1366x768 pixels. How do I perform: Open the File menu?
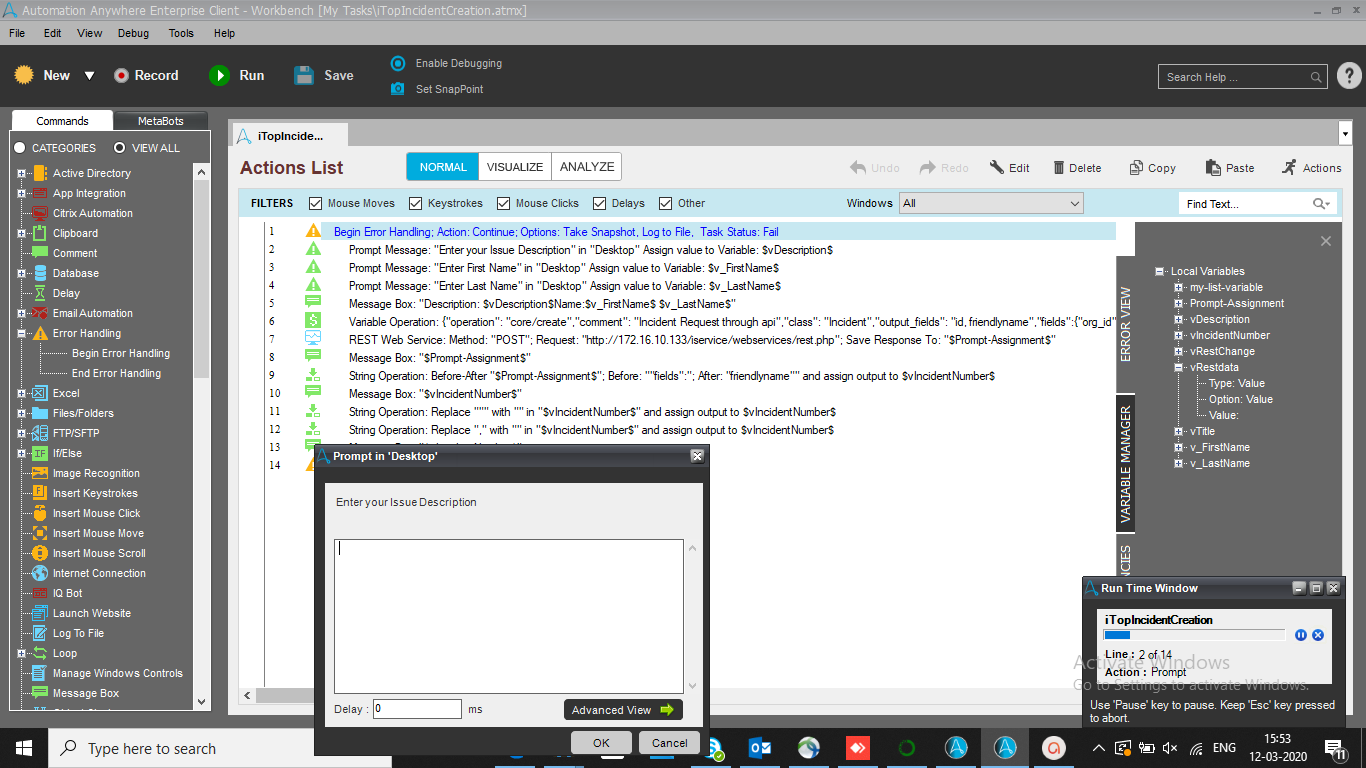(17, 33)
